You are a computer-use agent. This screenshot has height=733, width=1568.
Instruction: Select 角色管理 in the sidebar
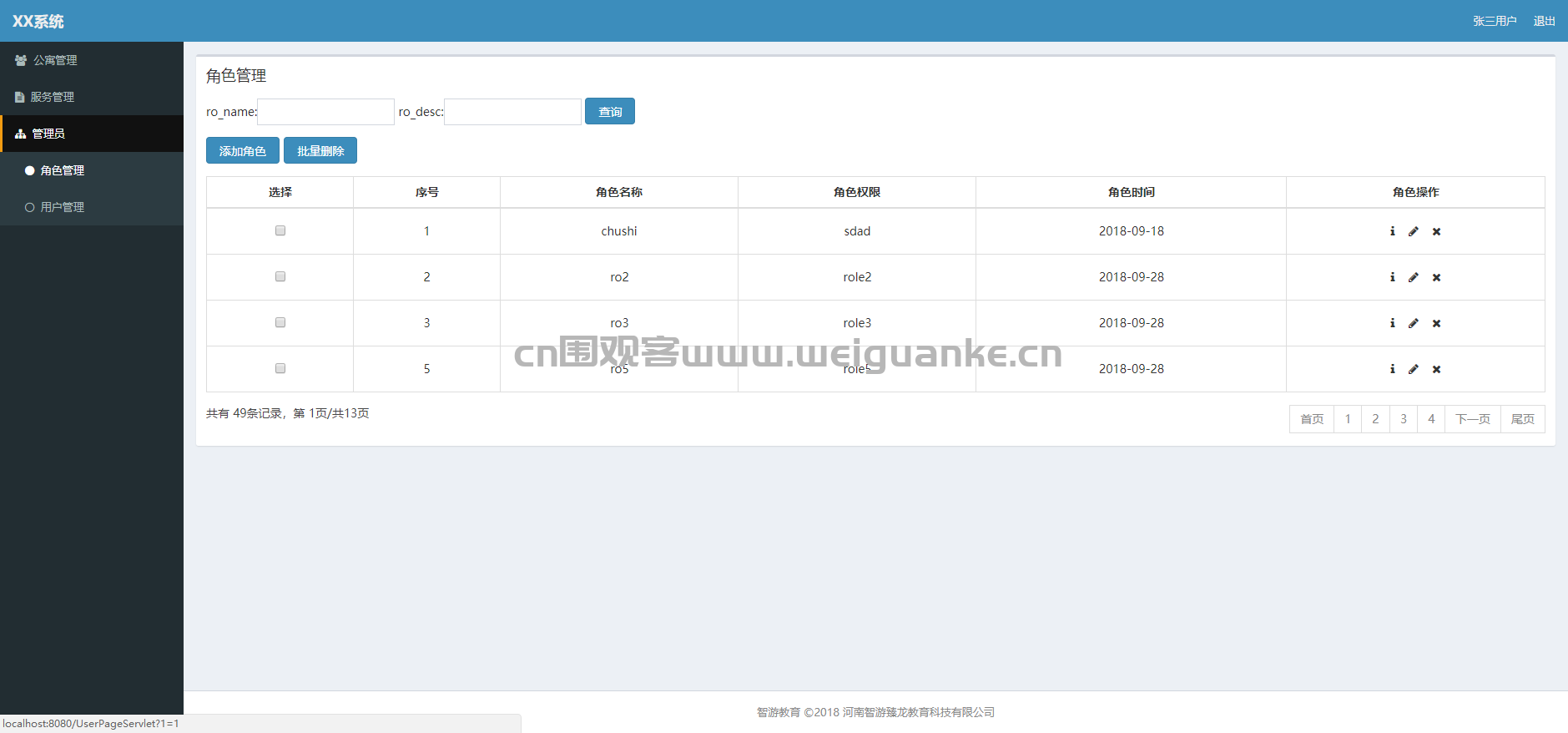(92, 170)
